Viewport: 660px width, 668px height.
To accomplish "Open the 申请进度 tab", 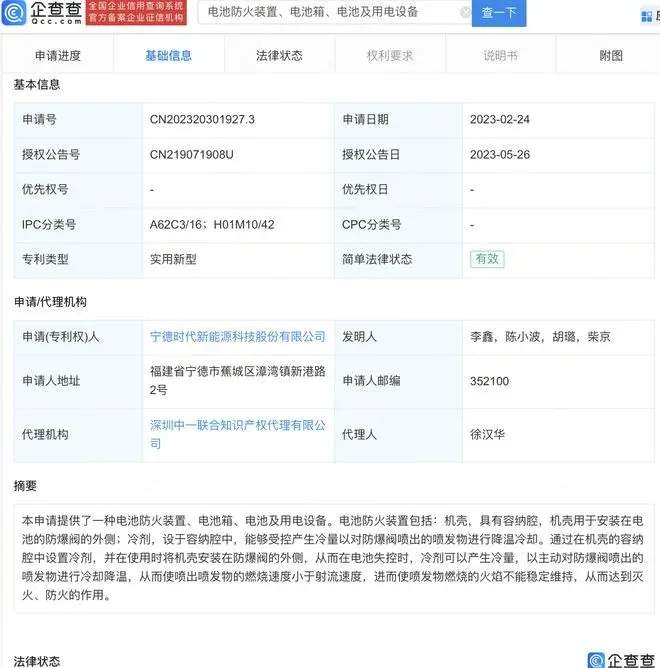I will (58, 56).
